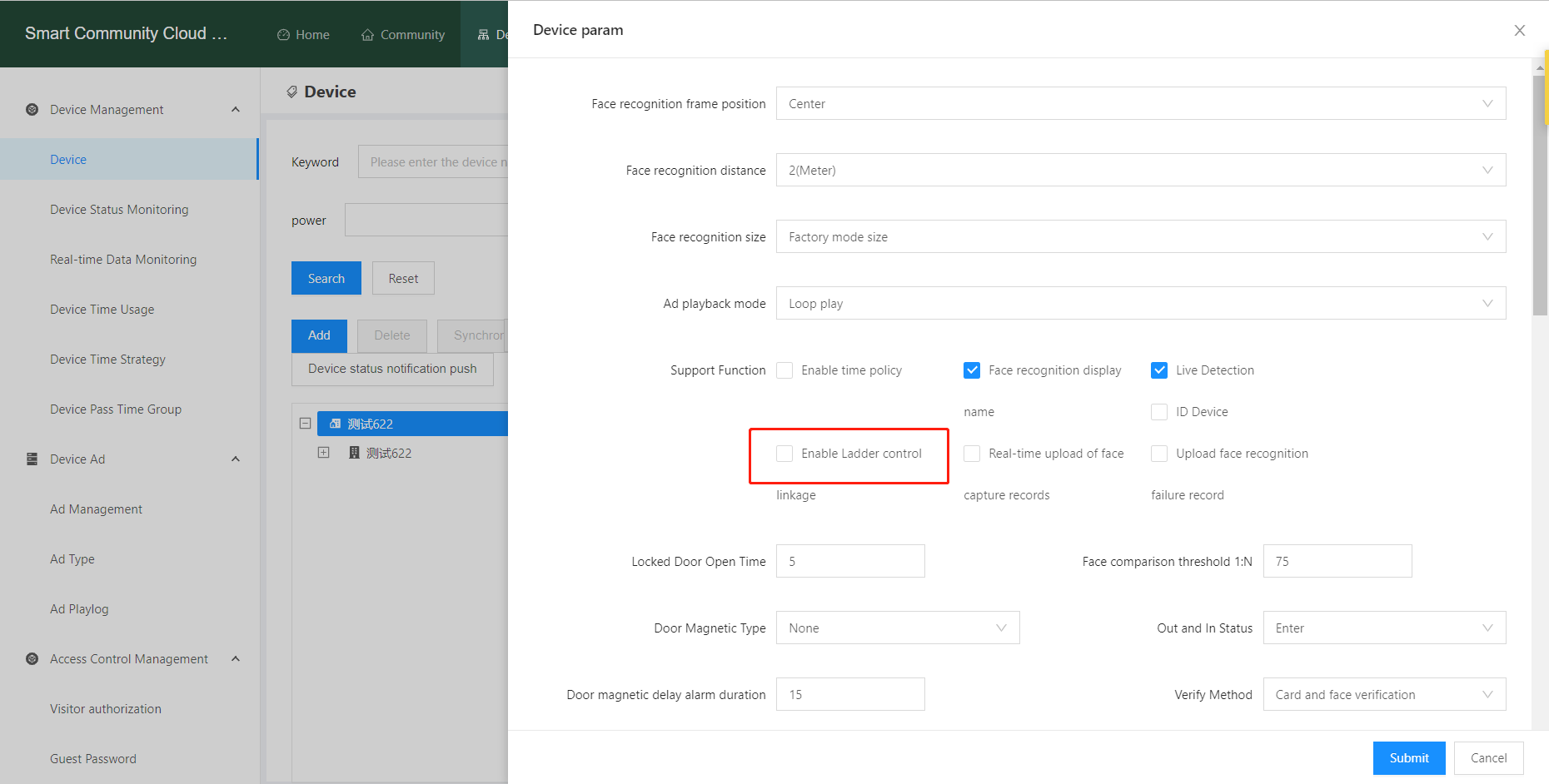Click the Community house icon in the navbar
1549x784 pixels.
coord(366,34)
